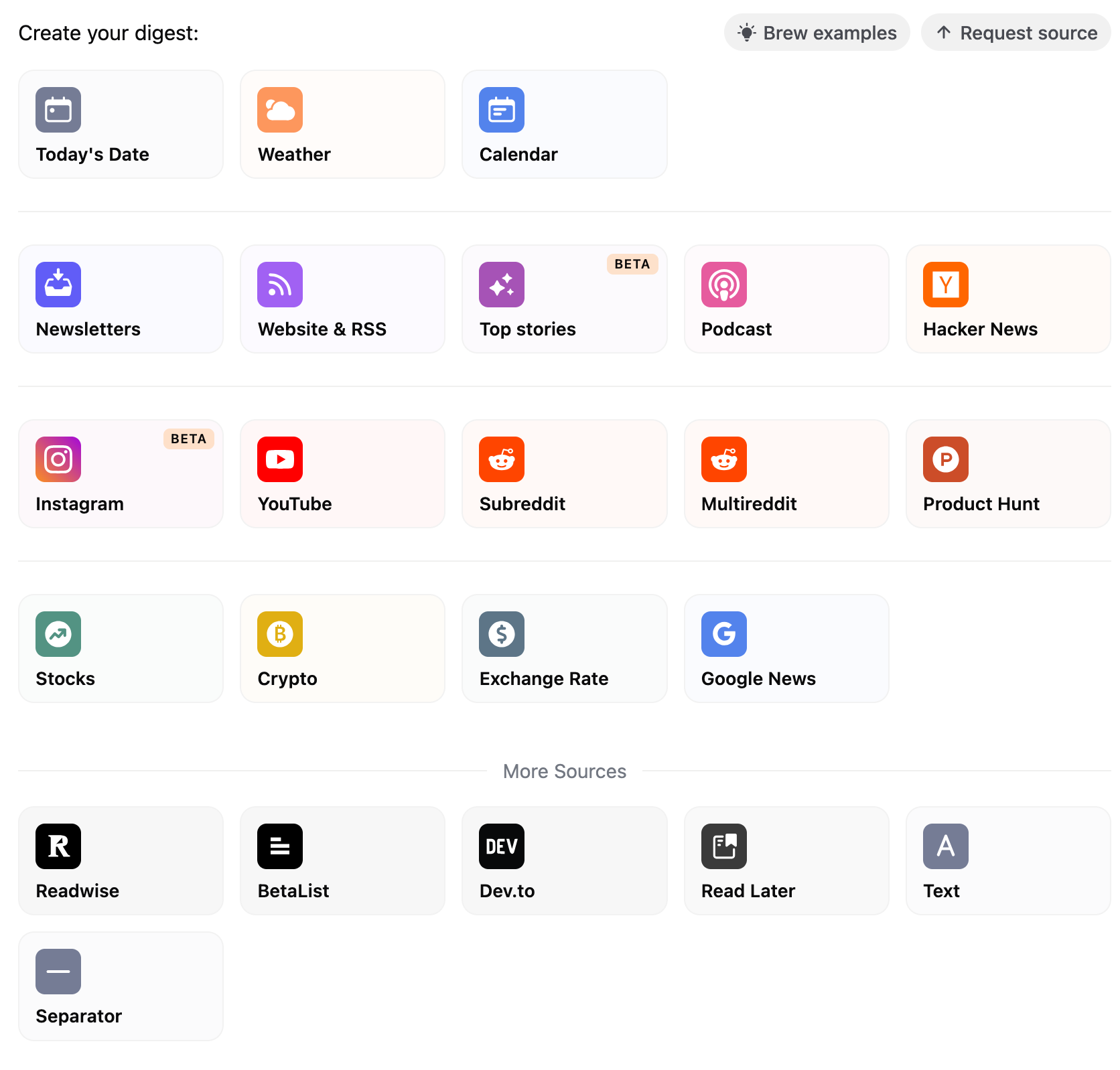The width and height of the screenshot is (1120, 1070).
Task: Click the Request source button label
Action: click(x=1029, y=33)
